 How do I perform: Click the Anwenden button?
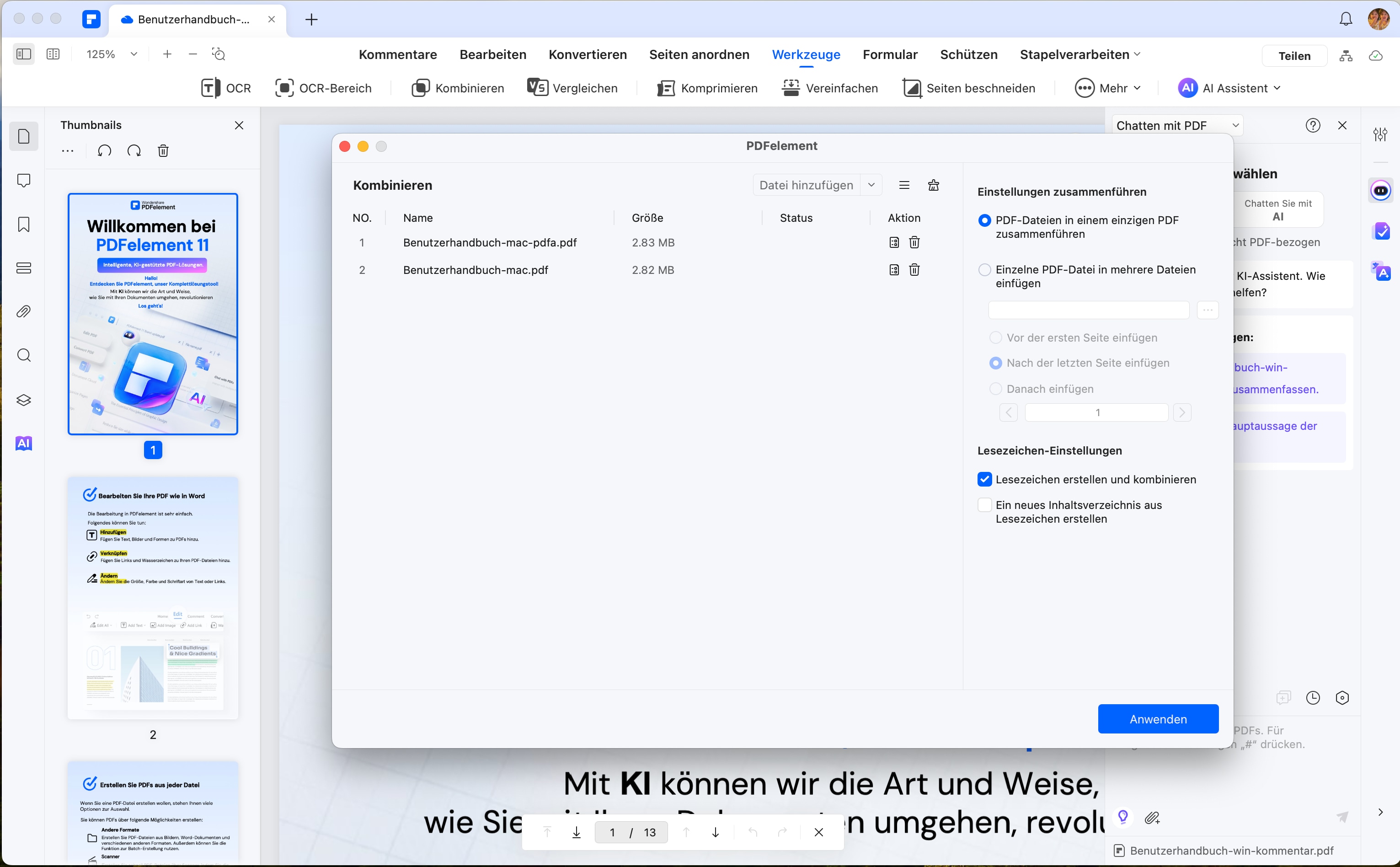tap(1158, 719)
